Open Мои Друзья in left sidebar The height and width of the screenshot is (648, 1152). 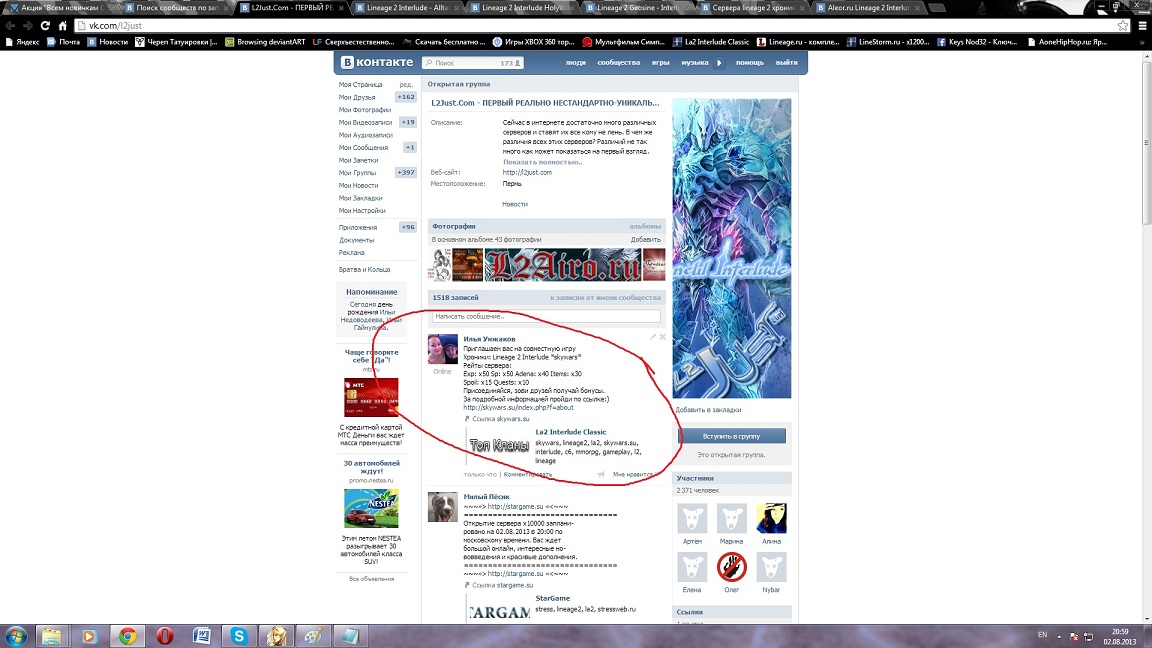click(357, 97)
